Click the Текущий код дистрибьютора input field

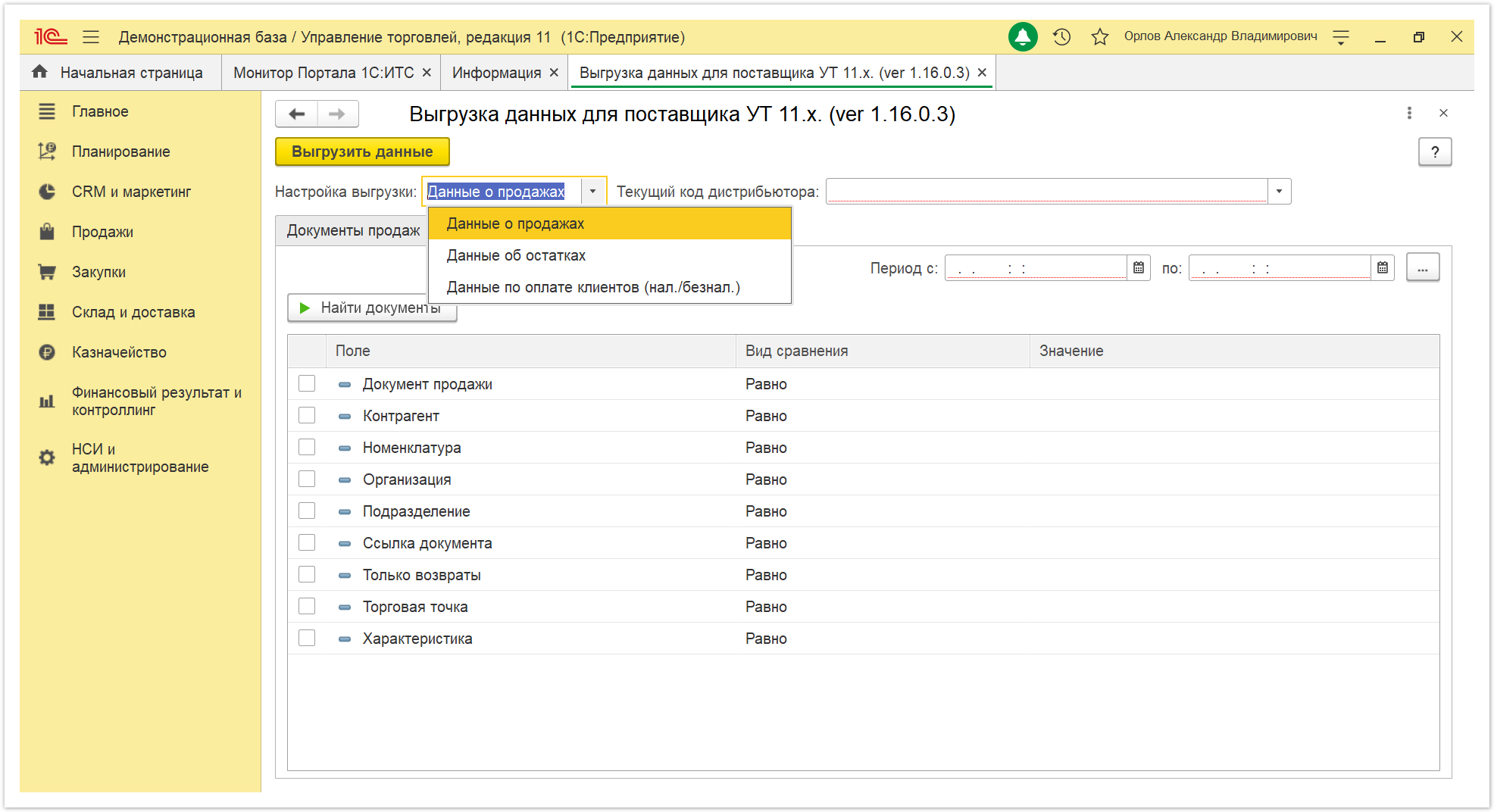1047,192
